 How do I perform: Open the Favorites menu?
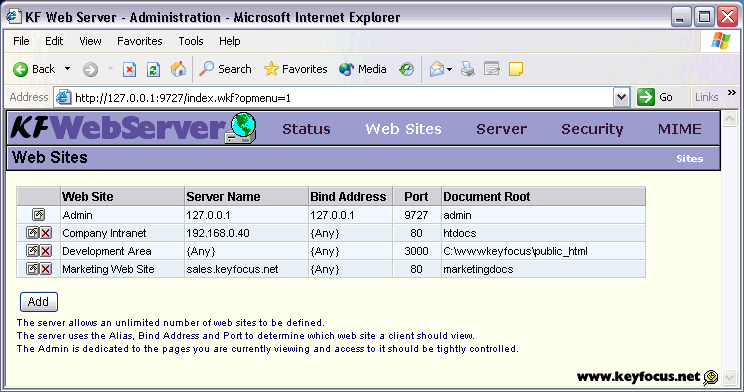pyautogui.click(x=140, y=41)
